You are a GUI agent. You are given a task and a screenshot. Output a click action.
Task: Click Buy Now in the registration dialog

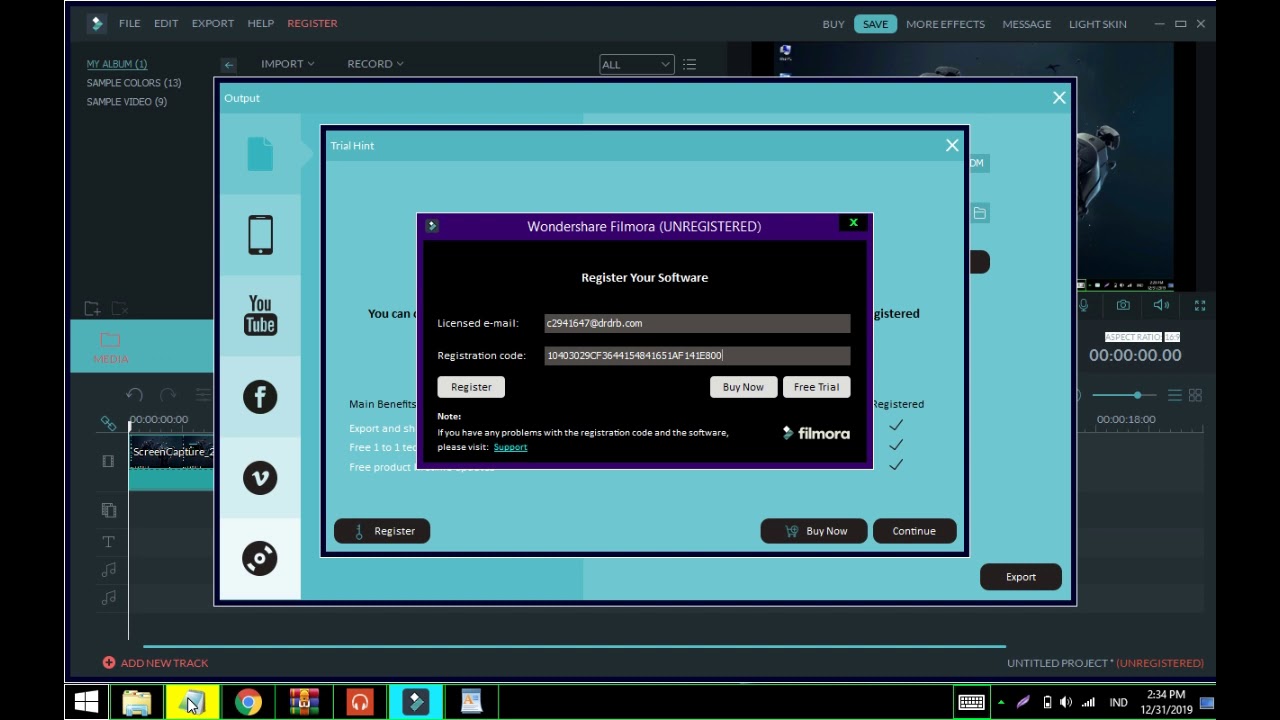tap(743, 387)
